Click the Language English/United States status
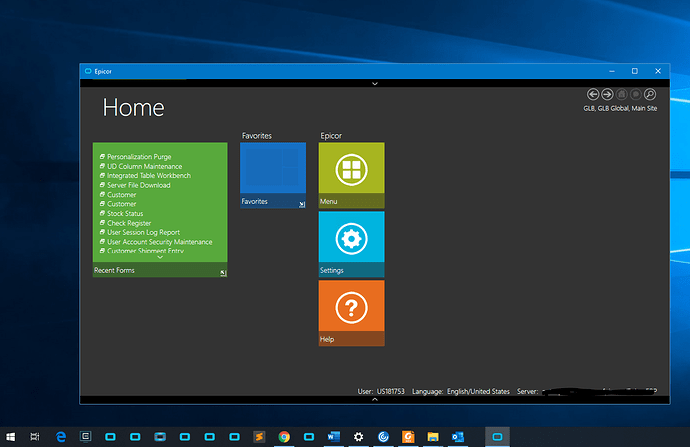690x447 pixels. coord(461,391)
